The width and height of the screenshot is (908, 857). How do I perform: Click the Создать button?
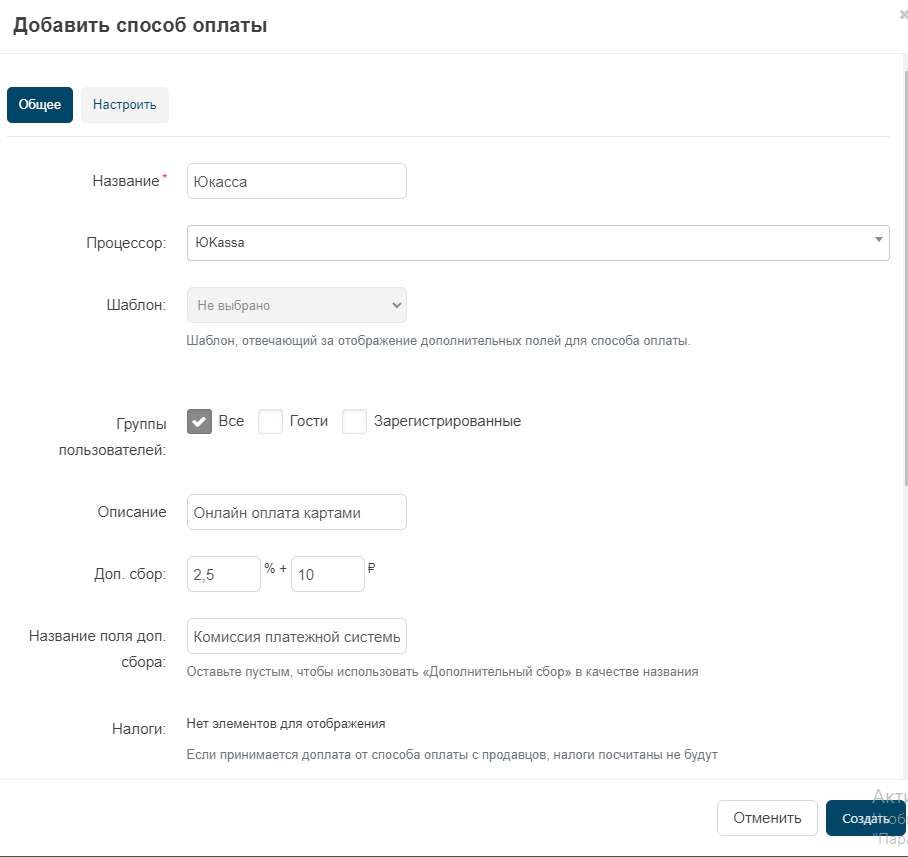[865, 818]
